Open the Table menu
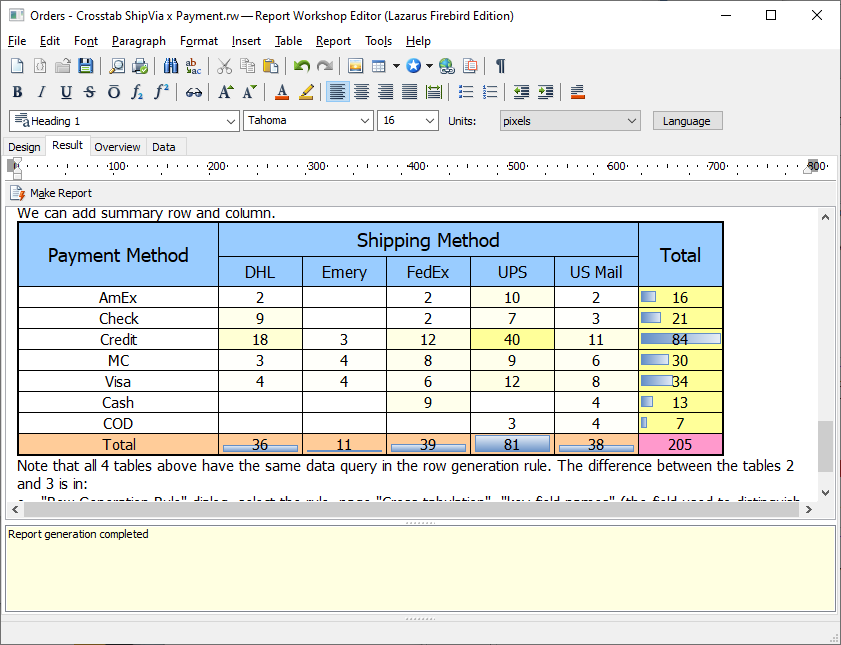841x645 pixels. click(288, 41)
